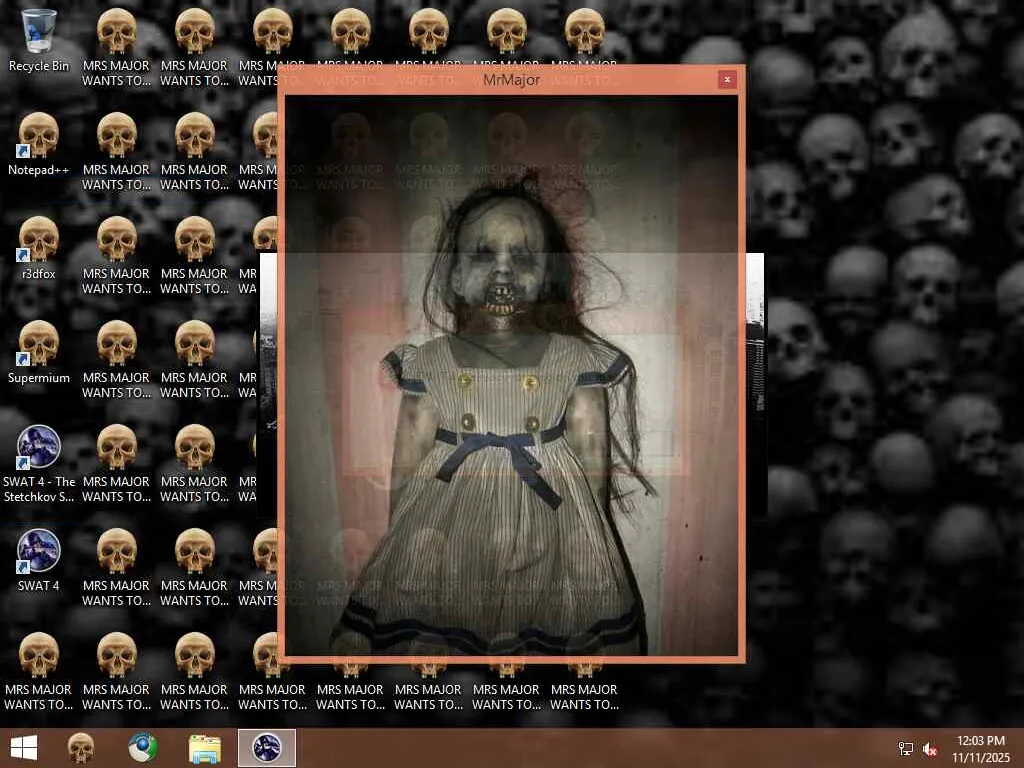Open the r3dfox browser shortcut
Viewport: 1024px width, 768px height.
coord(39,248)
